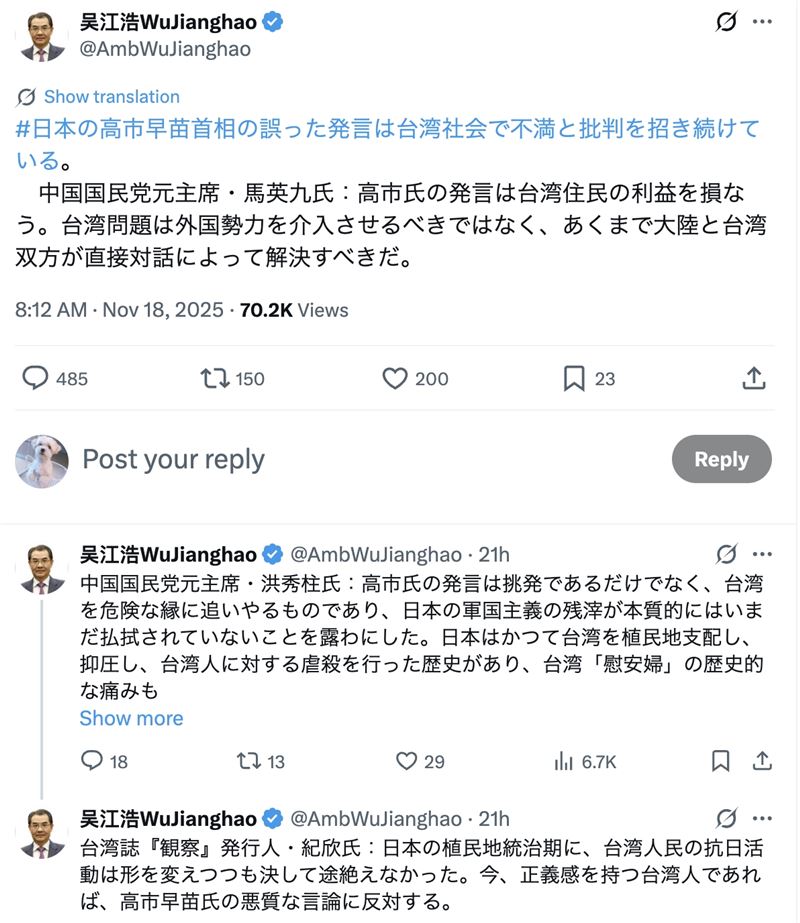Viewport: 800px width, 923px height.
Task: Share the first reply
Action: point(760,762)
